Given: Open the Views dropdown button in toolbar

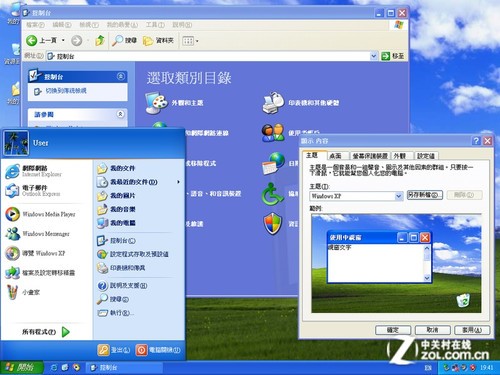Looking at the screenshot, I should 190,41.
